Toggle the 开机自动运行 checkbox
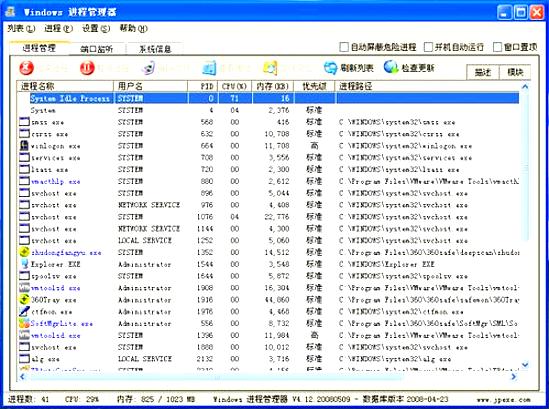This screenshot has width=549, height=409. coord(428,47)
